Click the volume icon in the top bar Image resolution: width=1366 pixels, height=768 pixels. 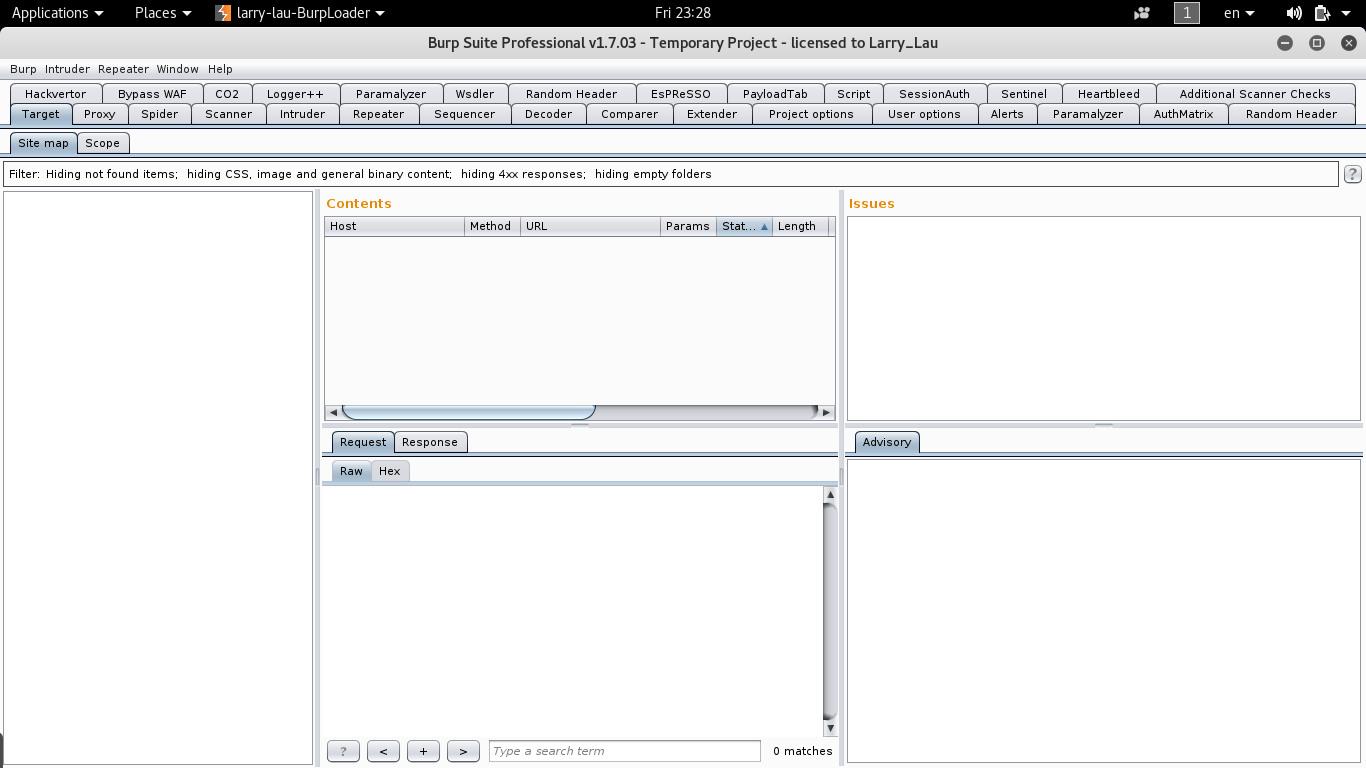click(x=1294, y=13)
